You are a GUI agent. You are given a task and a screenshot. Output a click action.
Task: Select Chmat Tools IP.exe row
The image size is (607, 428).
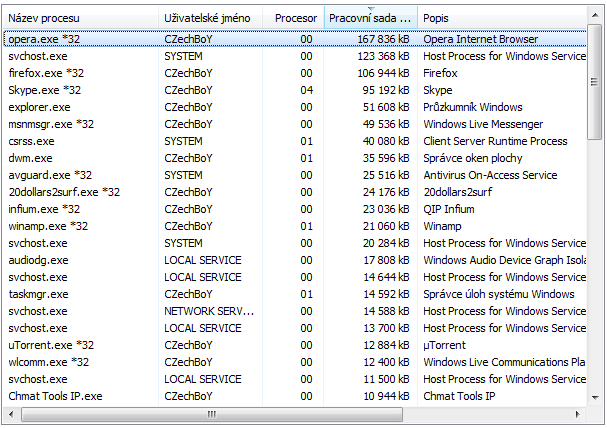coord(295,396)
